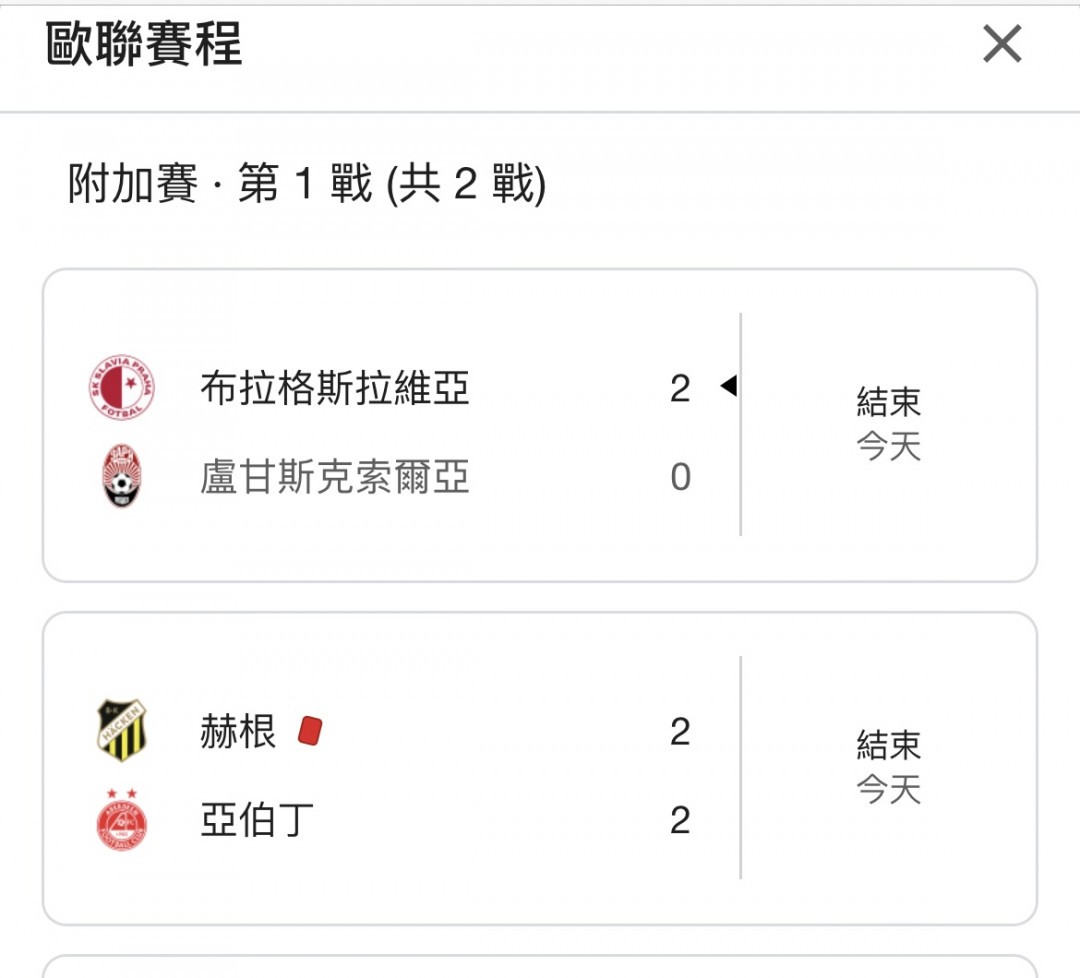Screen dimensions: 1080x978
Task: Click 今天 under the Häcken match status
Action: (889, 789)
